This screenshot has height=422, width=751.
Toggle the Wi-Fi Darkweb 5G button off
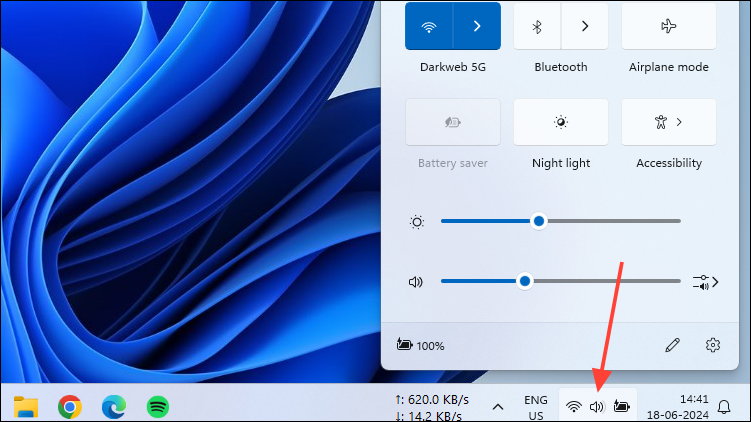[x=429, y=26]
